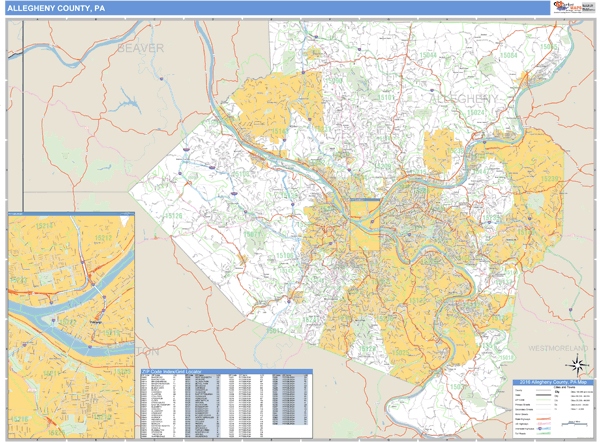Click ZIP code label 15018
Image resolution: width=600 pixels, height=442 pixels.
click(x=506, y=358)
